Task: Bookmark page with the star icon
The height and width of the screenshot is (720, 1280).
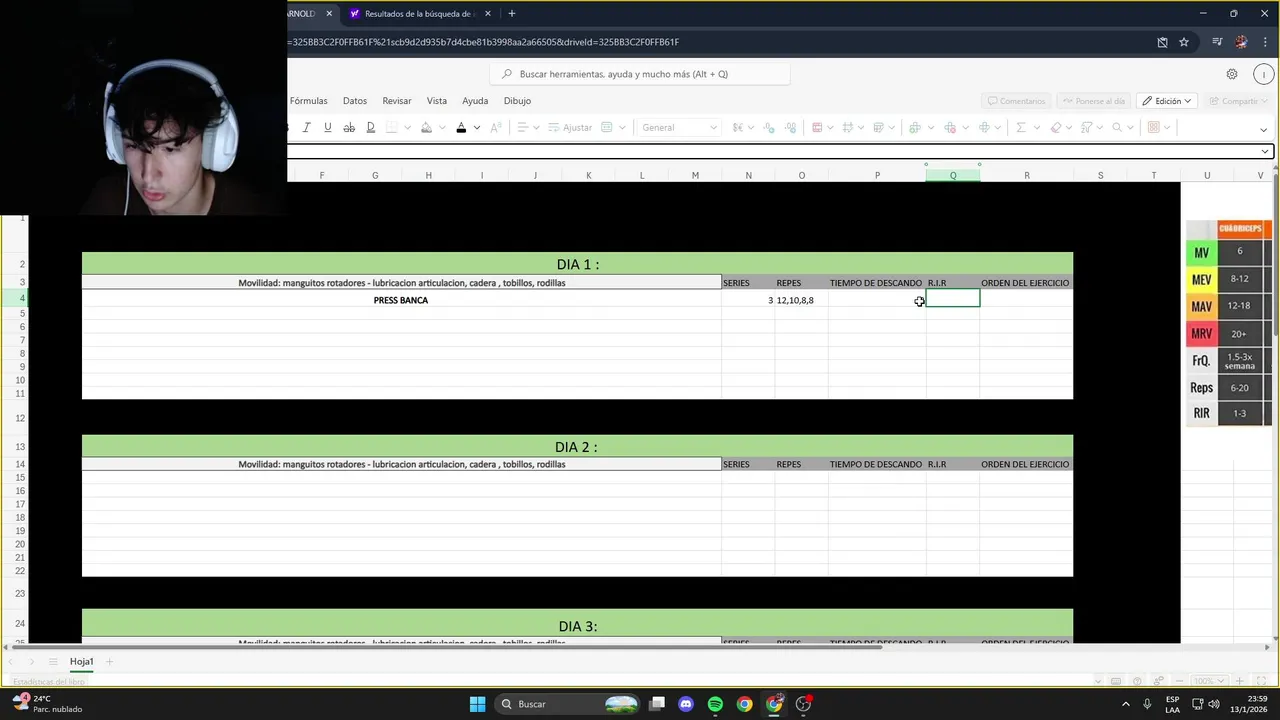Action: click(1184, 42)
